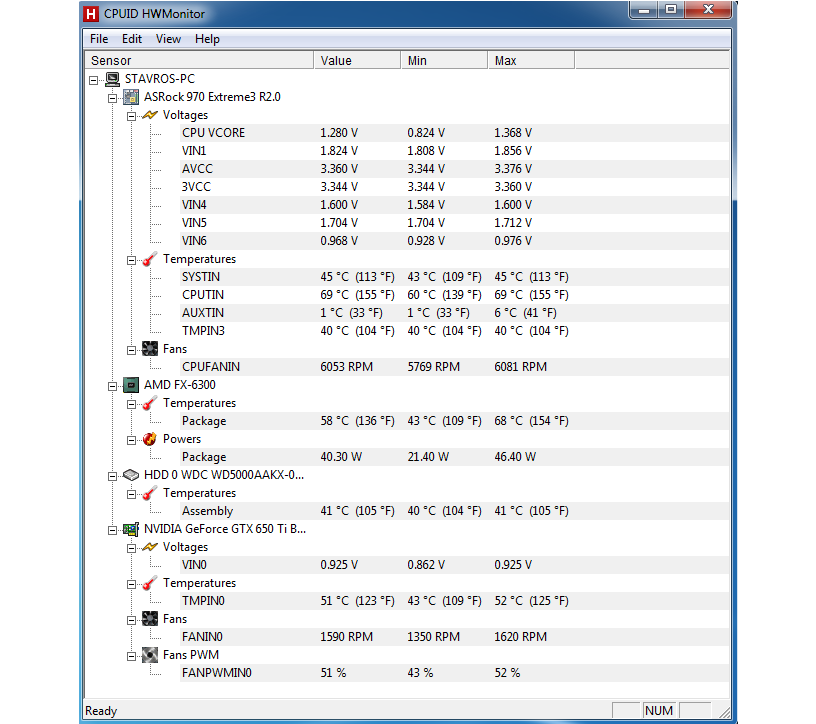Select the CPU VCORE row

[x=454, y=133]
